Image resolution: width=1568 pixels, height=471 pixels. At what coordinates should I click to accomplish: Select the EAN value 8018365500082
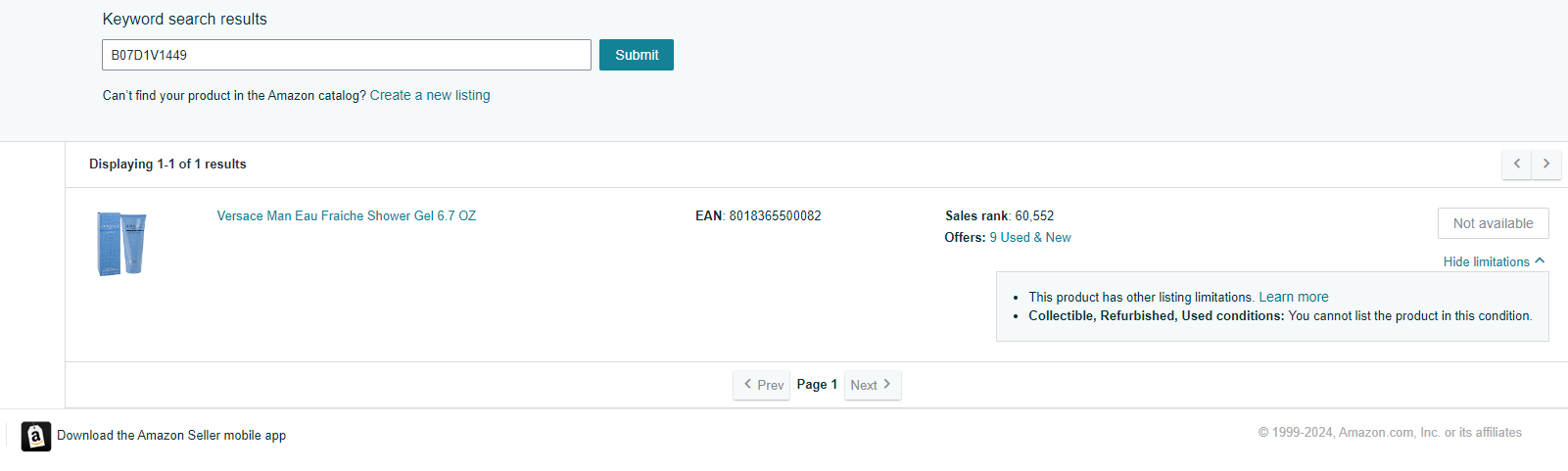coord(775,215)
